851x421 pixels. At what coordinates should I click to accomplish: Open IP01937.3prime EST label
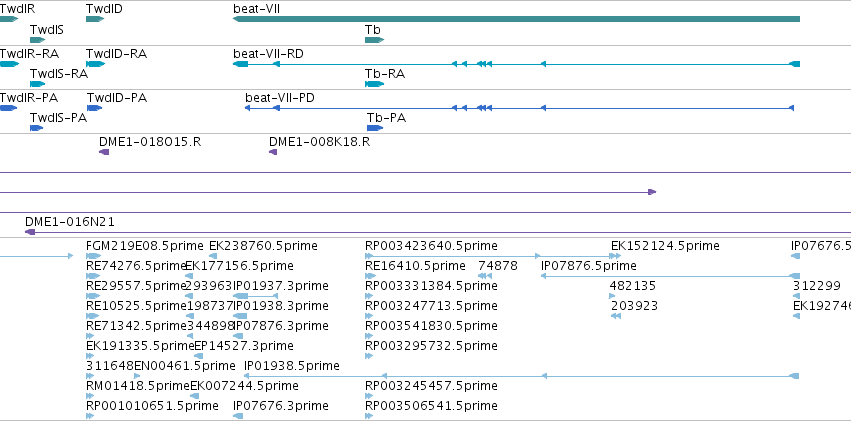[281, 286]
